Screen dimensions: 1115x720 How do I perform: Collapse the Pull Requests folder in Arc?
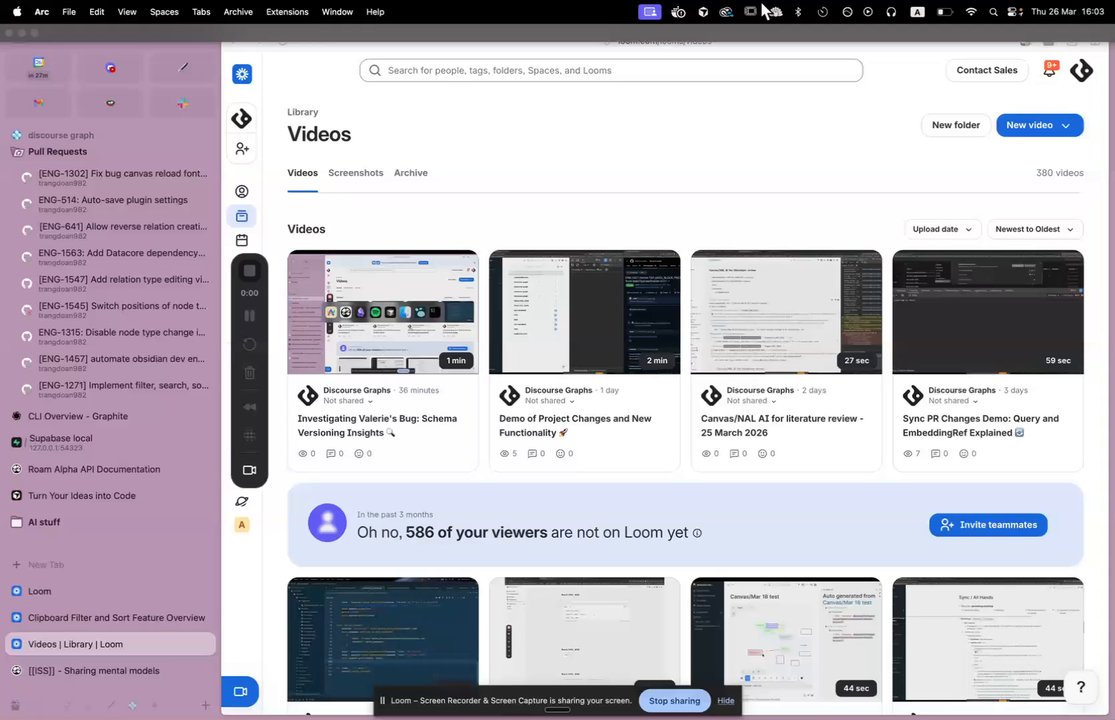[x=57, y=151]
